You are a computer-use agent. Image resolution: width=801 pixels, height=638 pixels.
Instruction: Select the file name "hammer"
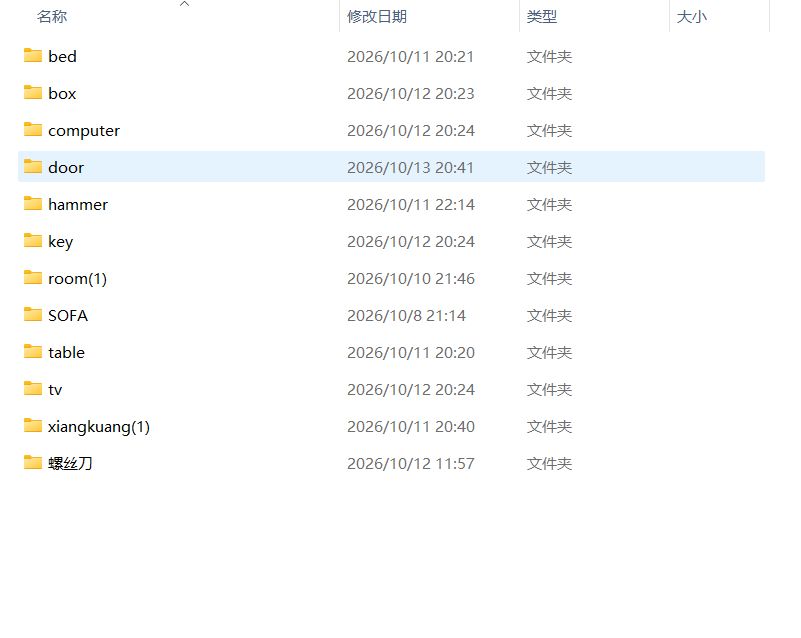pos(78,204)
